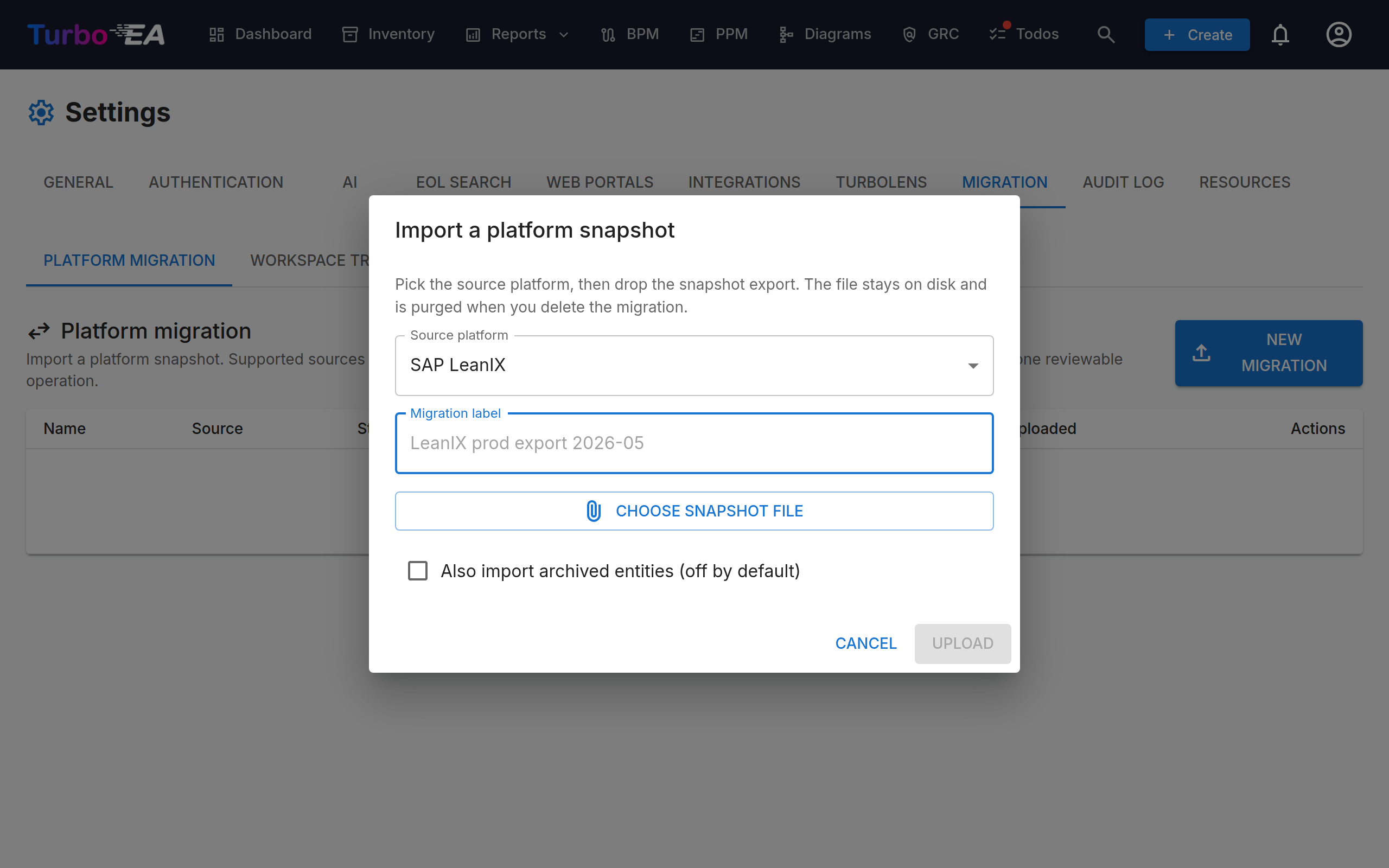Switch to the TurboLens tab
This screenshot has width=1389, height=868.
[x=881, y=183]
